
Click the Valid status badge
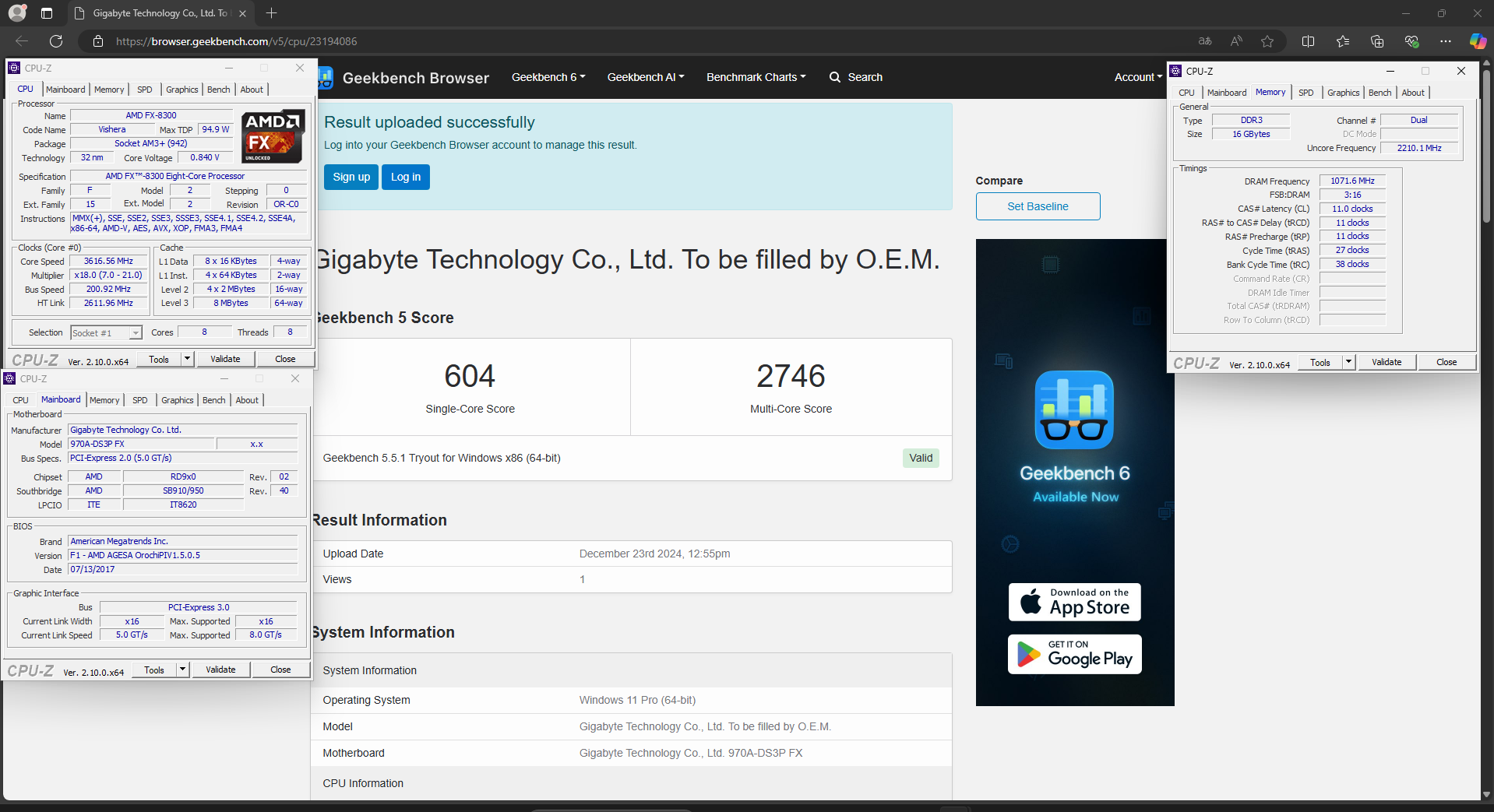[921, 458]
